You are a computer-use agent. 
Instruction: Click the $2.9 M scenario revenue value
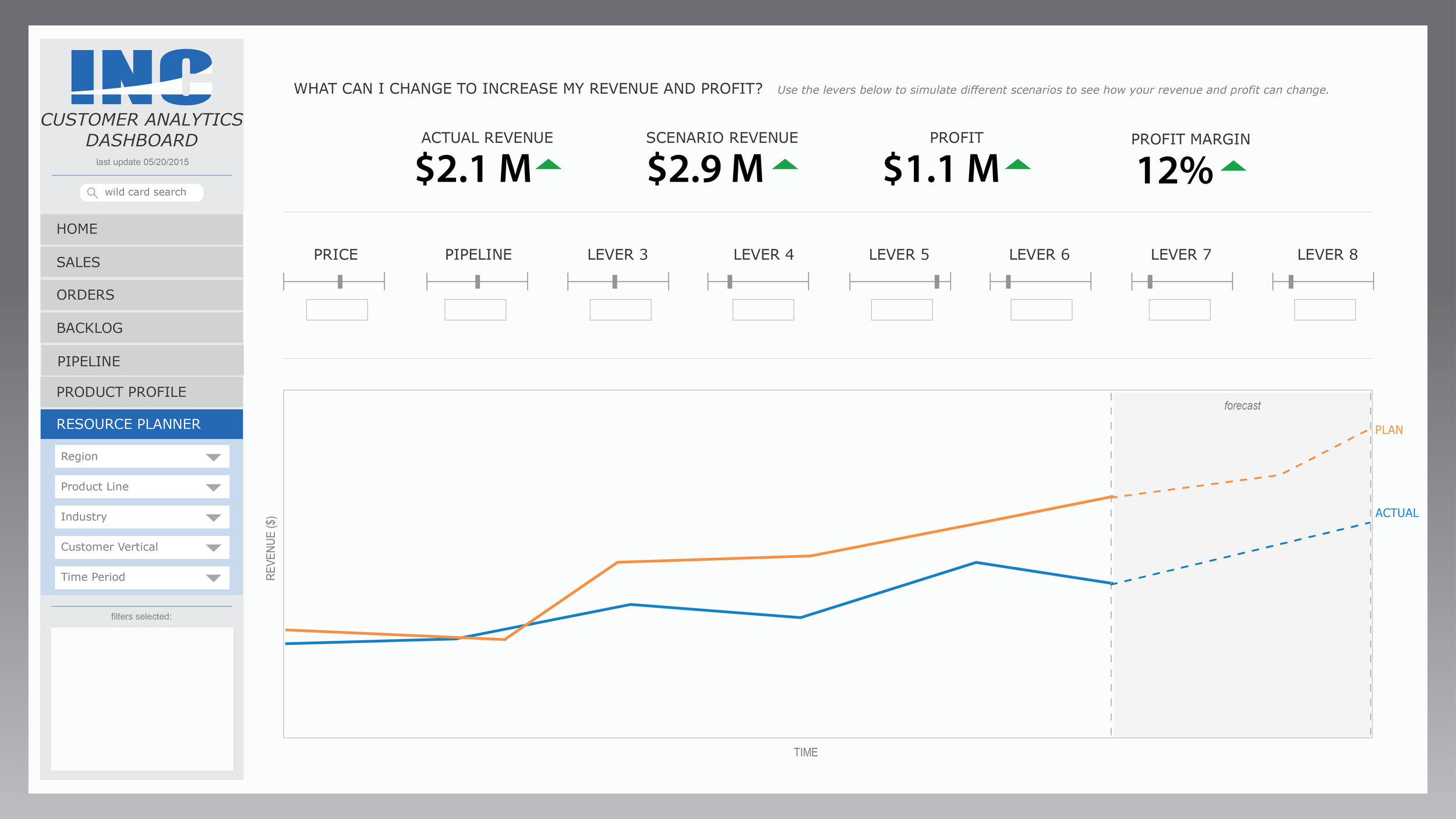pos(705,169)
